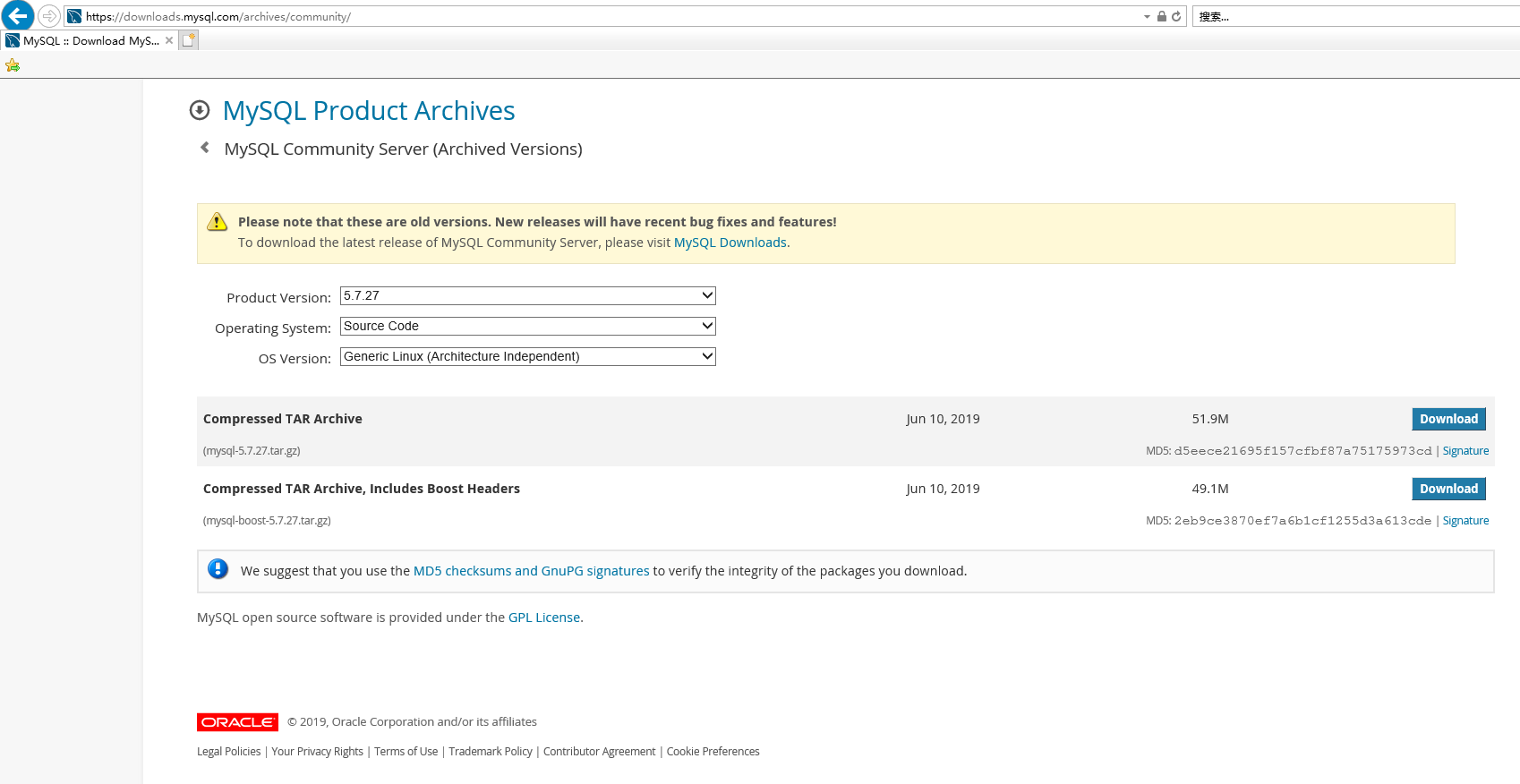
Task: Close the MySQL Download tab
Action: click(168, 40)
